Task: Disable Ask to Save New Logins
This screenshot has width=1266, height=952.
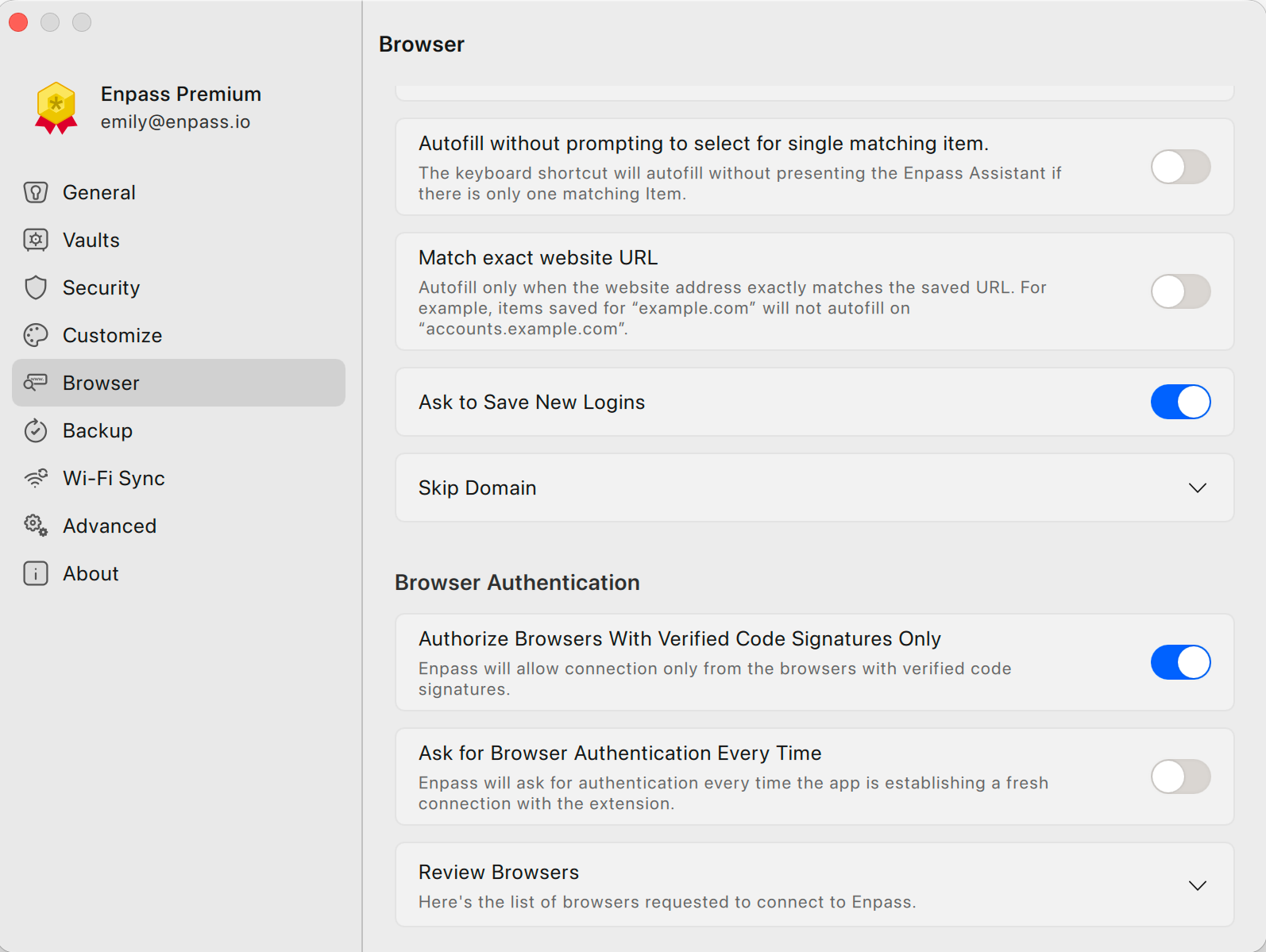Action: click(x=1180, y=402)
